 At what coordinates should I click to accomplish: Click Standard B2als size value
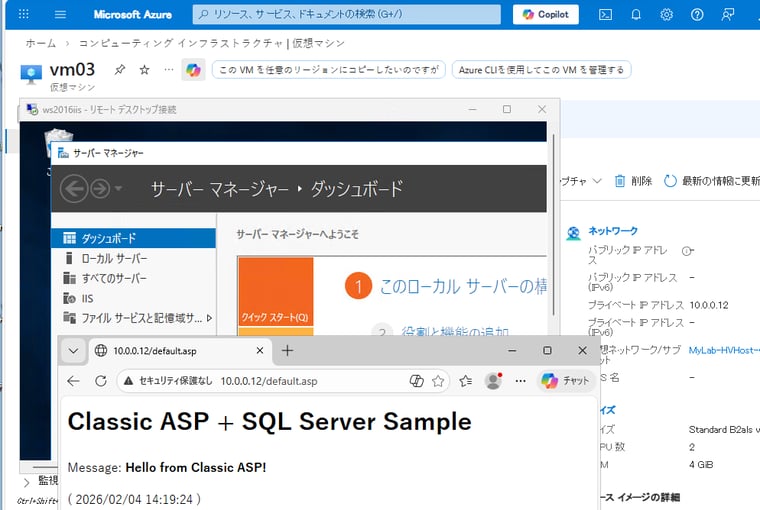pos(724,430)
